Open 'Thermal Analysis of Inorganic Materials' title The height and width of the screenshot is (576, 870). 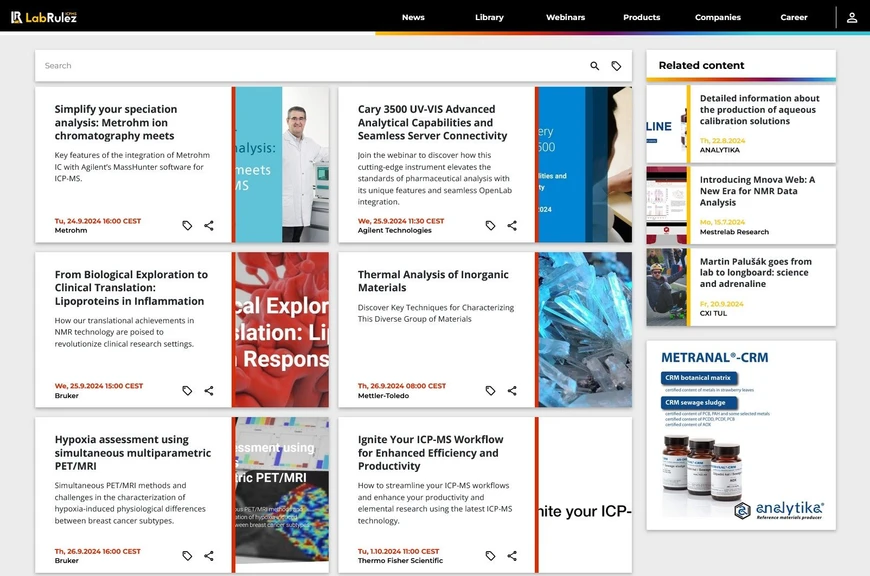click(x=433, y=281)
